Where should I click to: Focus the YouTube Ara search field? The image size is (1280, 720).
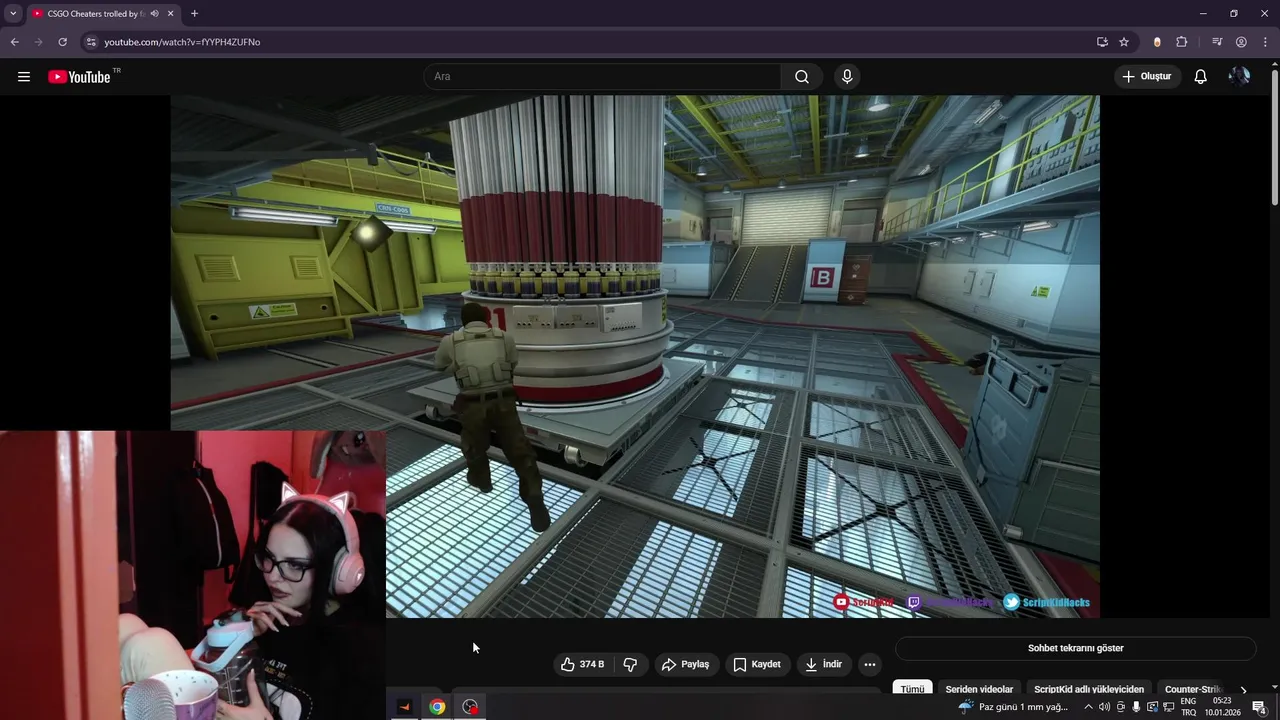coord(602,77)
